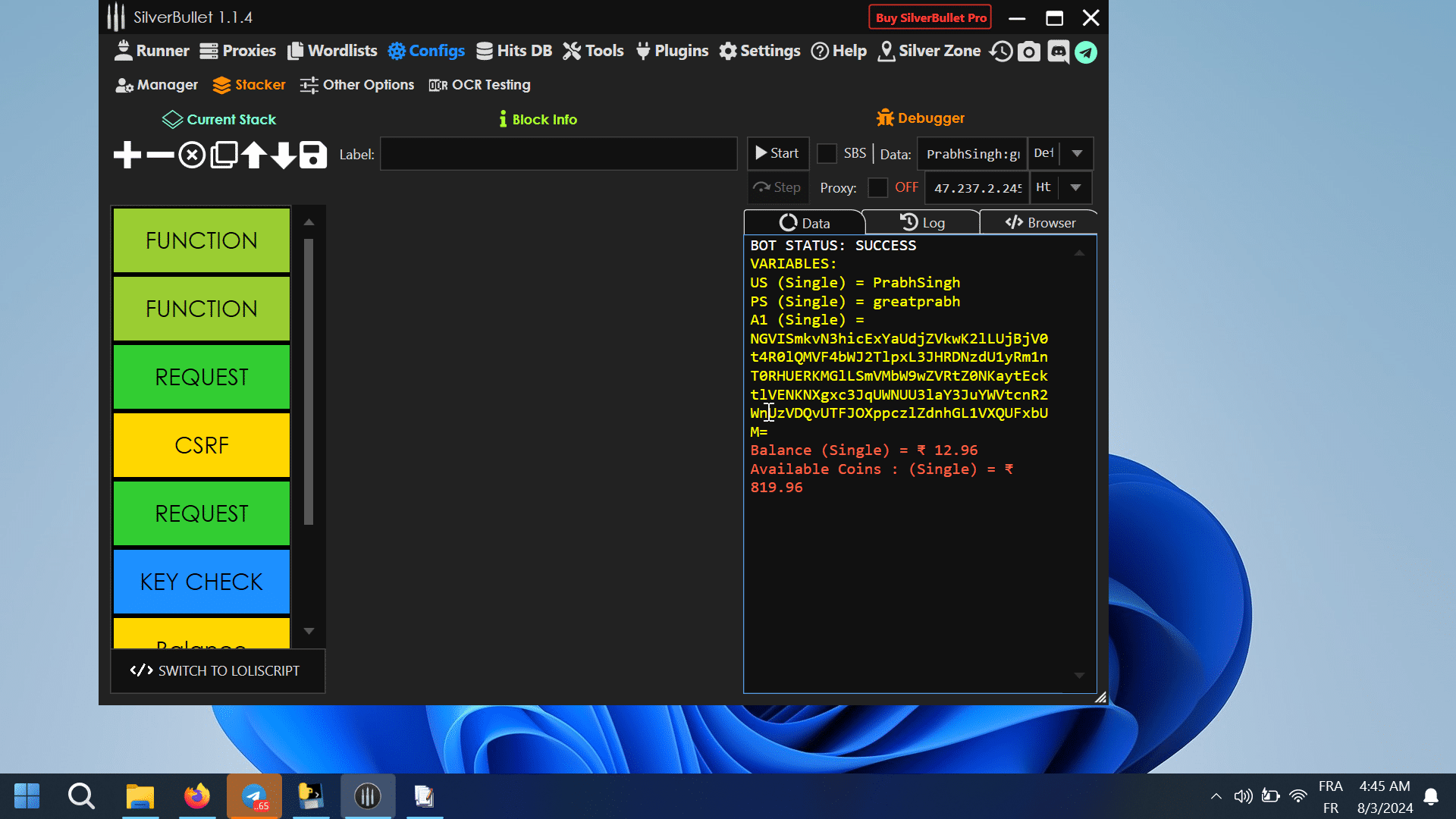Move the block up with up arrow
The width and height of the screenshot is (1456, 819).
(254, 155)
